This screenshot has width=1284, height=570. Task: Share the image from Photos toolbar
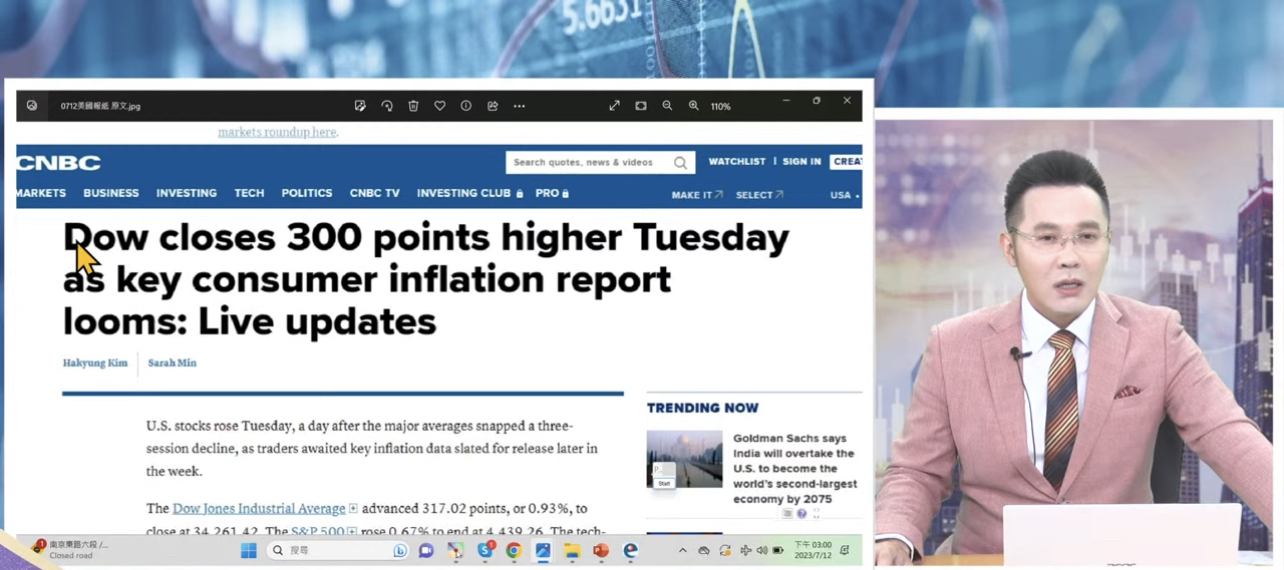(493, 106)
